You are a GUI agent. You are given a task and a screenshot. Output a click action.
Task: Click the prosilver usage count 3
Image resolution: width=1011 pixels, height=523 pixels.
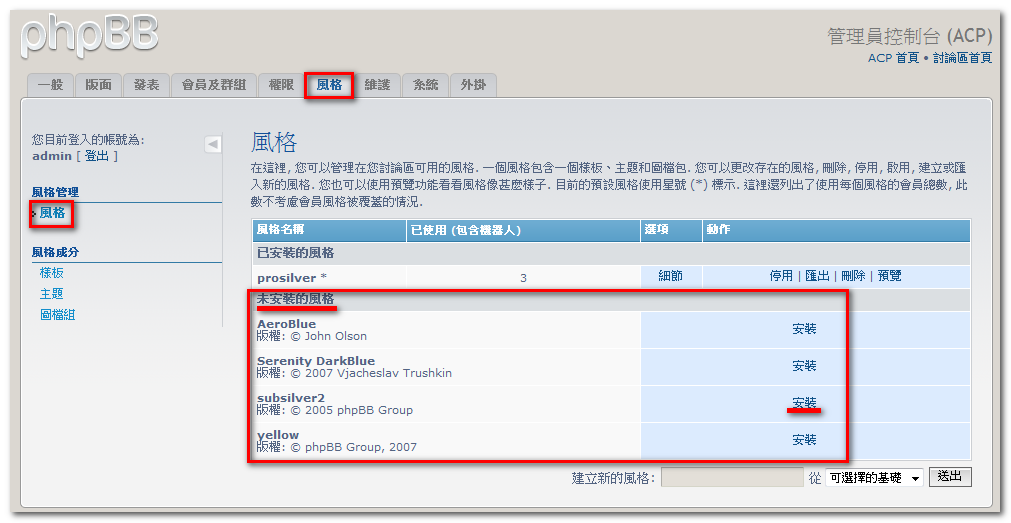click(x=523, y=279)
